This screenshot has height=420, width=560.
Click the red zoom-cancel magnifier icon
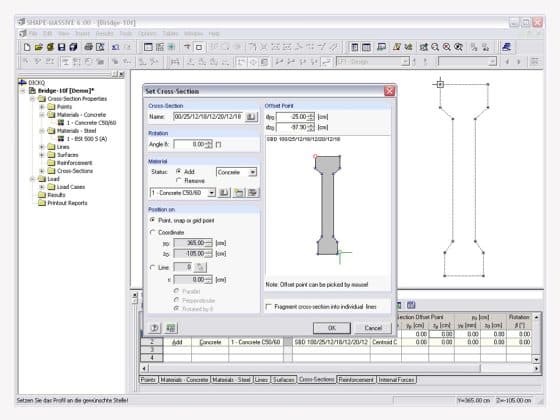[446, 47]
